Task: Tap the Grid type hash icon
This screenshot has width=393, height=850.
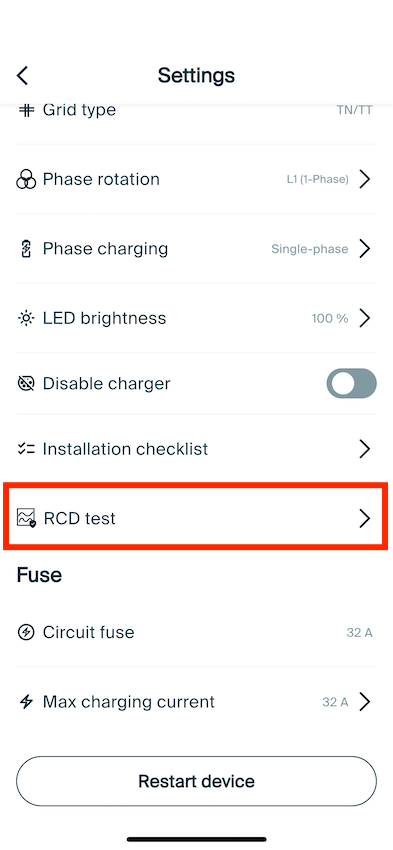Action: pyautogui.click(x=25, y=110)
